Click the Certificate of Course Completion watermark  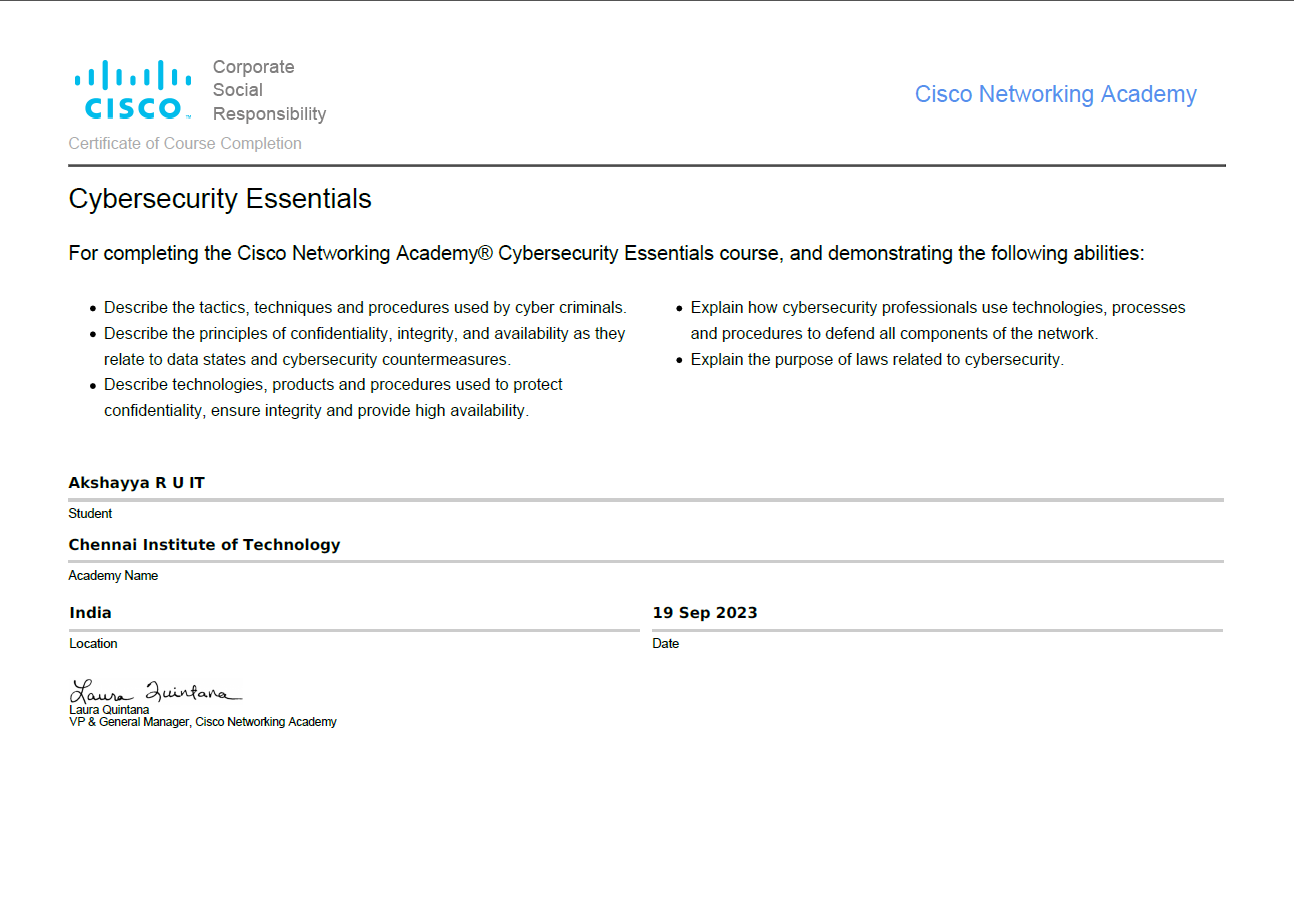point(186,143)
